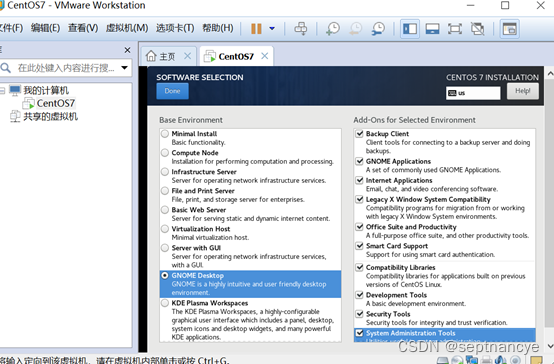The width and height of the screenshot is (554, 364).
Task: Click the pause virtual machine icon
Action: pyautogui.click(x=256, y=29)
